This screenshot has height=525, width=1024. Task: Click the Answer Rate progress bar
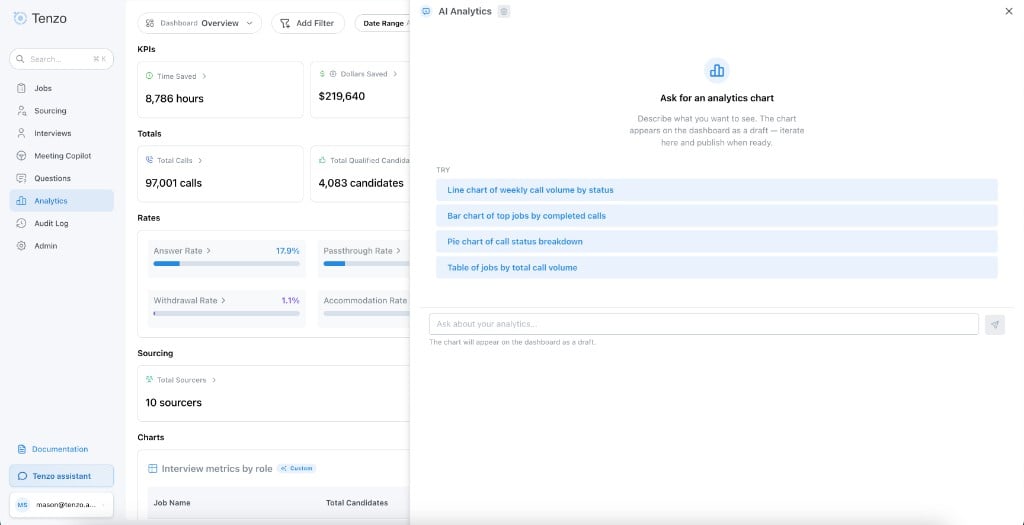[x=226, y=264]
